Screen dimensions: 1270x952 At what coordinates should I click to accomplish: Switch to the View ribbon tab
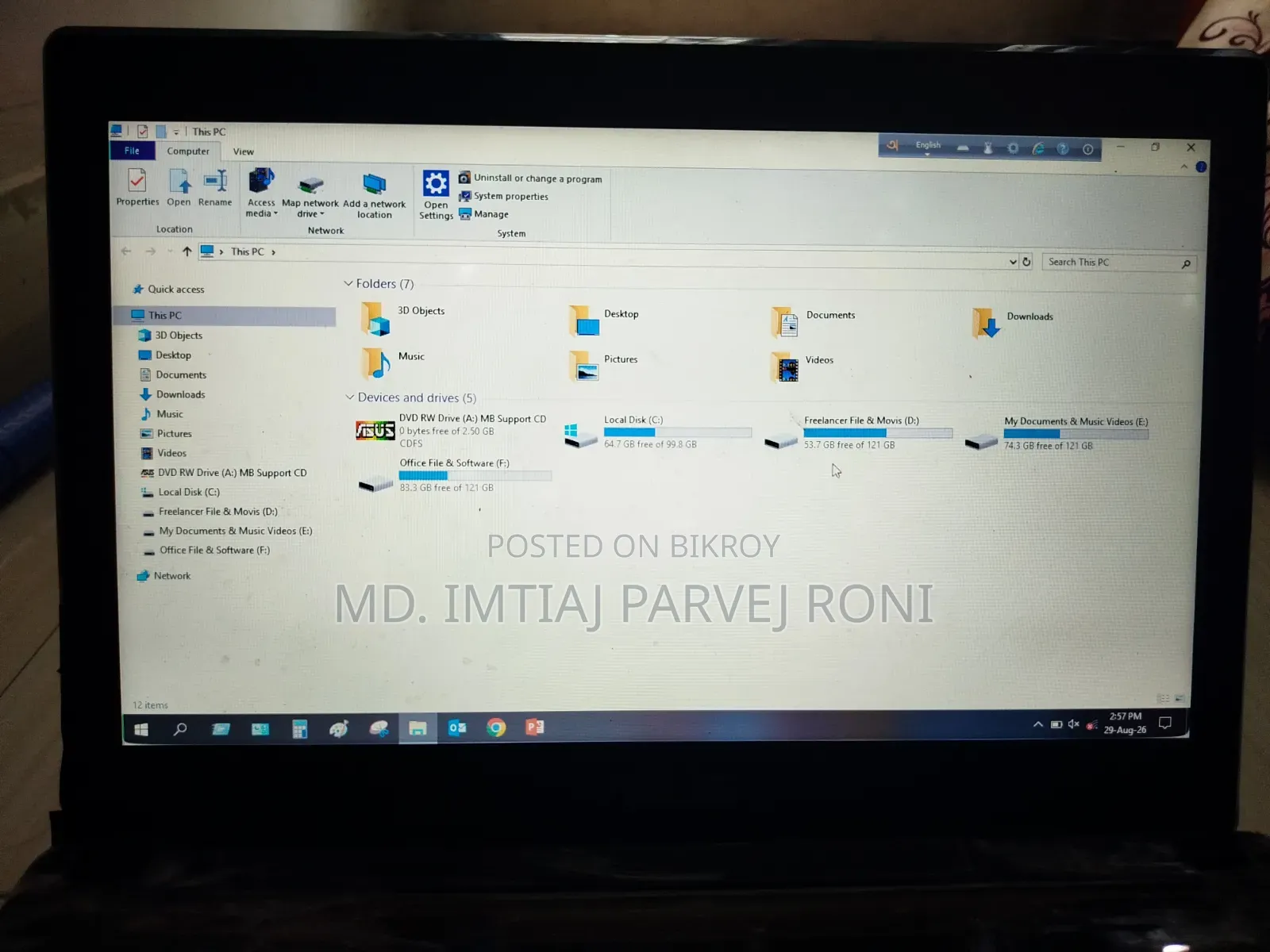pyautogui.click(x=244, y=152)
